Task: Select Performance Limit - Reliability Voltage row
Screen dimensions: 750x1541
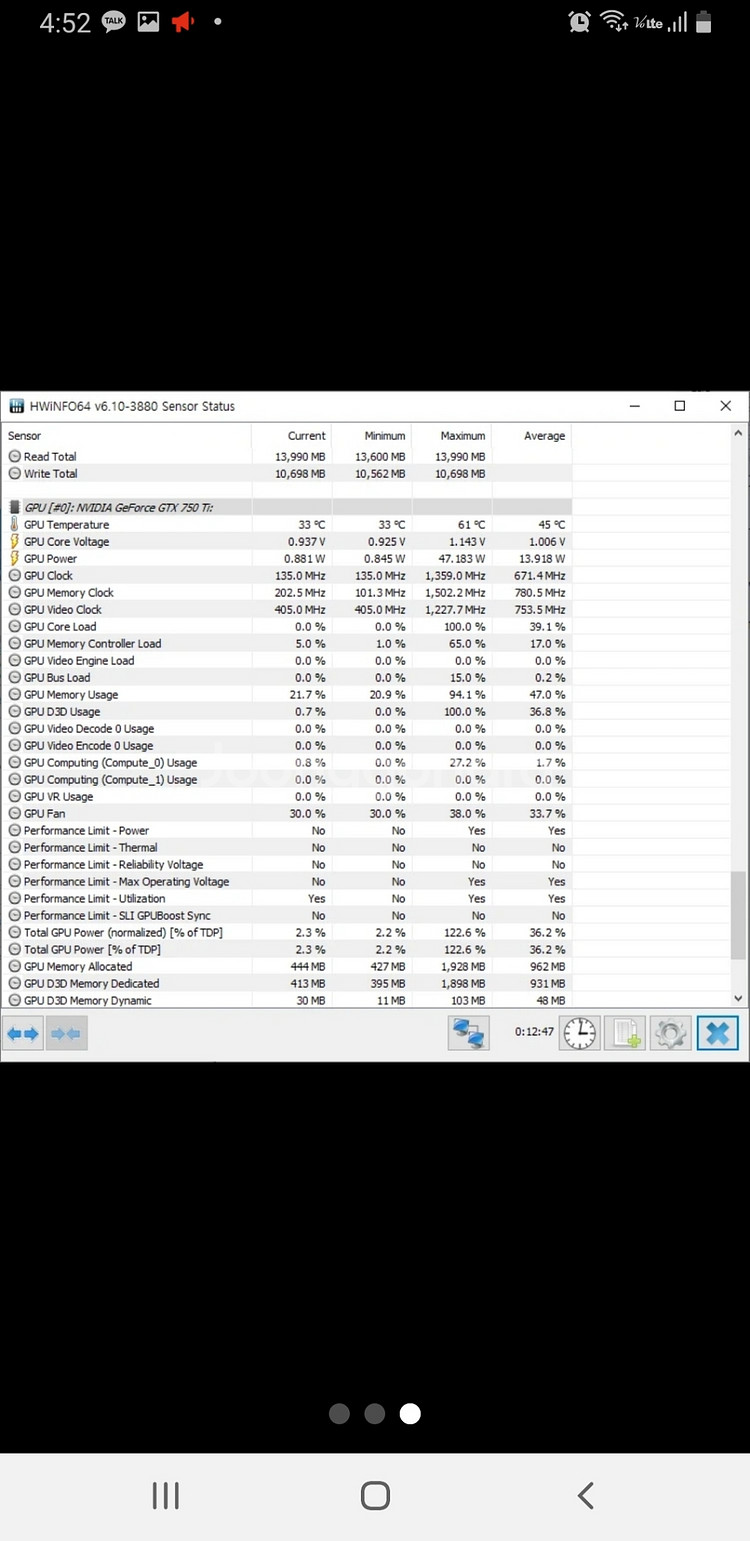Action: click(287, 864)
